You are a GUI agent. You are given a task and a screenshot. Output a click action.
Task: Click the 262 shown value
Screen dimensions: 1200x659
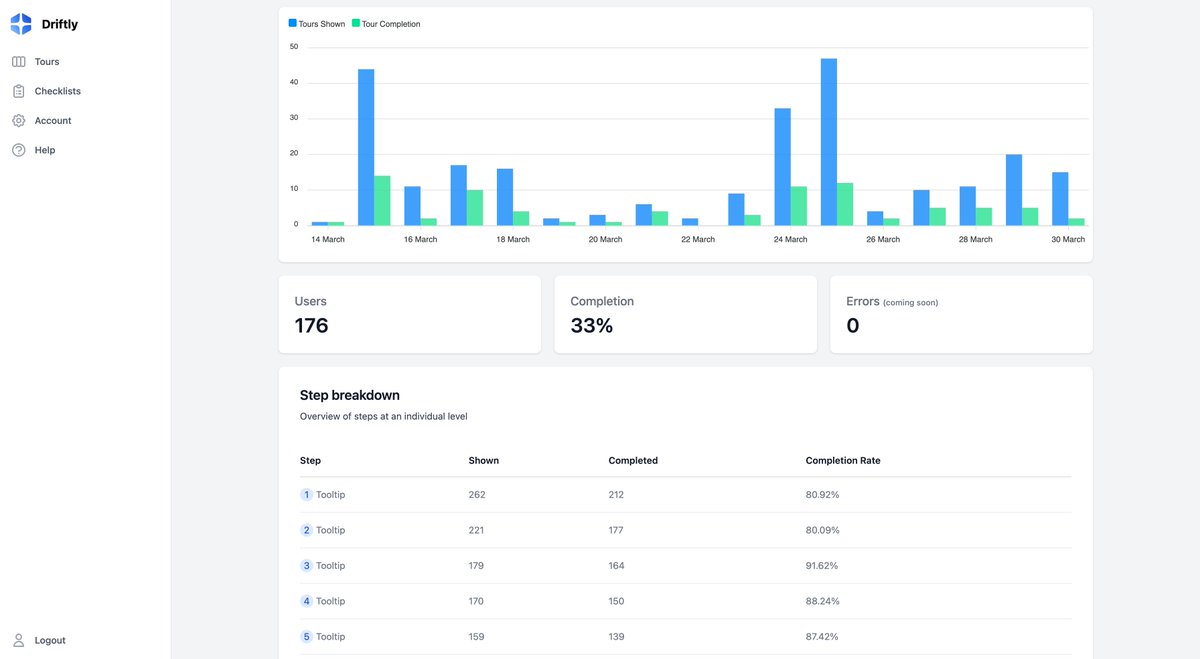coord(476,495)
